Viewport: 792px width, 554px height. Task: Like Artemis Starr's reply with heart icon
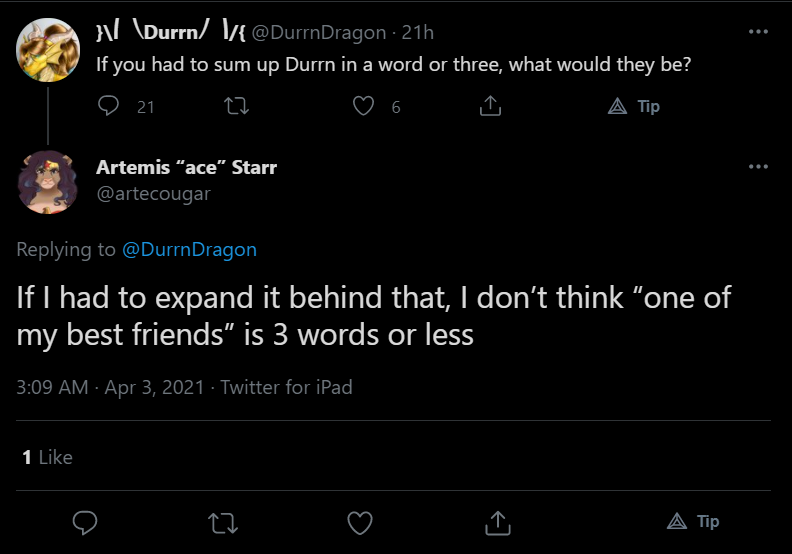[x=360, y=523]
